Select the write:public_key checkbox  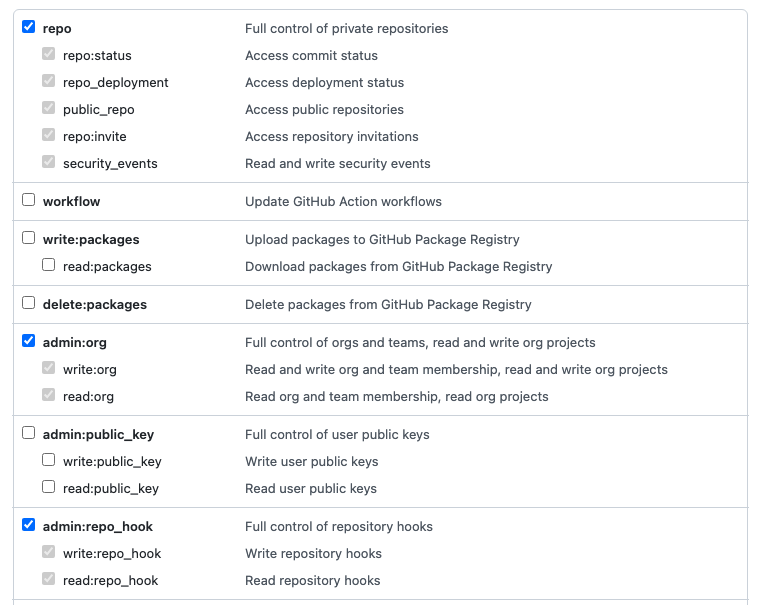coord(49,460)
